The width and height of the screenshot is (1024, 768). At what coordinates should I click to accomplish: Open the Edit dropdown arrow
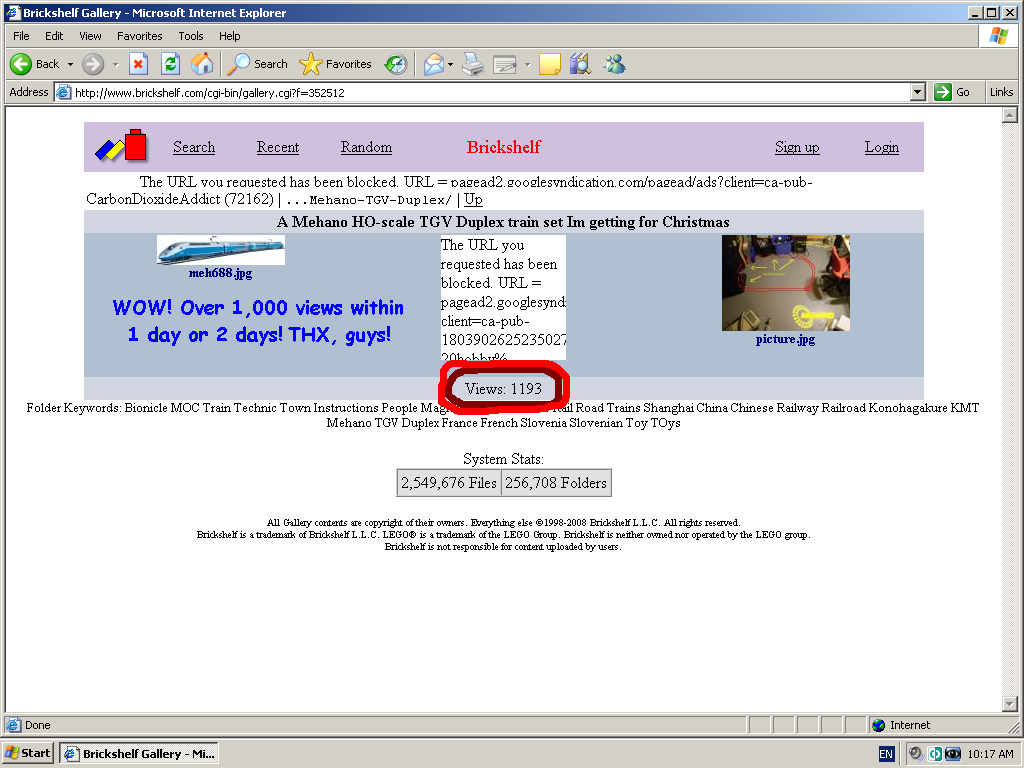click(527, 65)
